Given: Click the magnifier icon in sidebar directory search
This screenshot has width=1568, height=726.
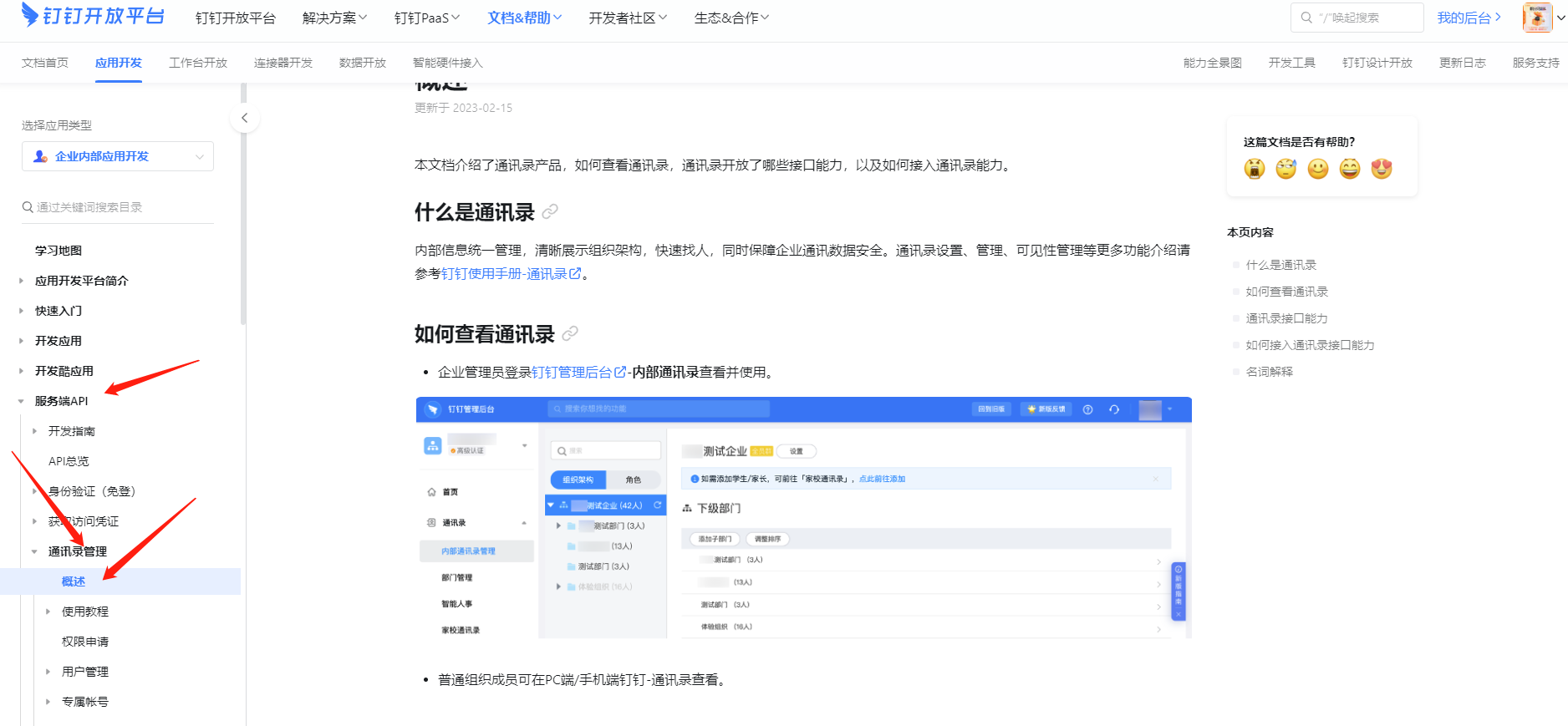Looking at the screenshot, I should [28, 207].
